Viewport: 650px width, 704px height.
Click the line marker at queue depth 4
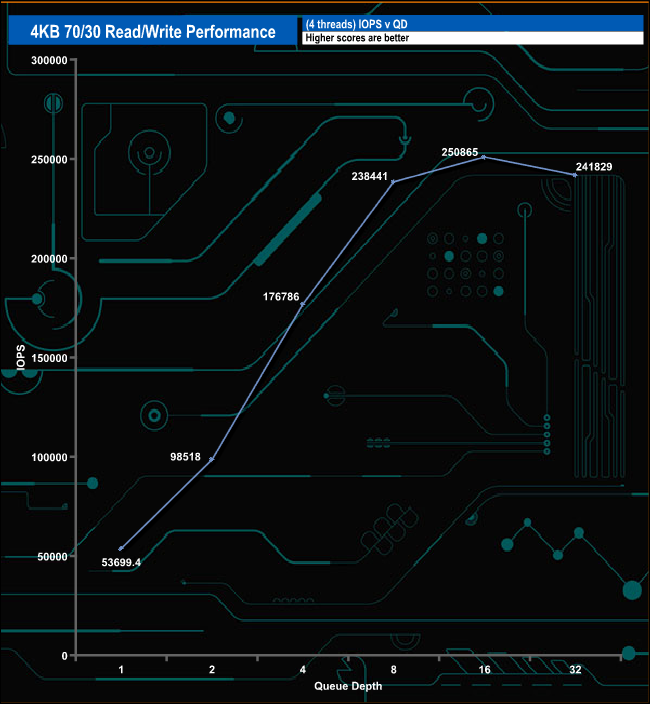coord(303,304)
